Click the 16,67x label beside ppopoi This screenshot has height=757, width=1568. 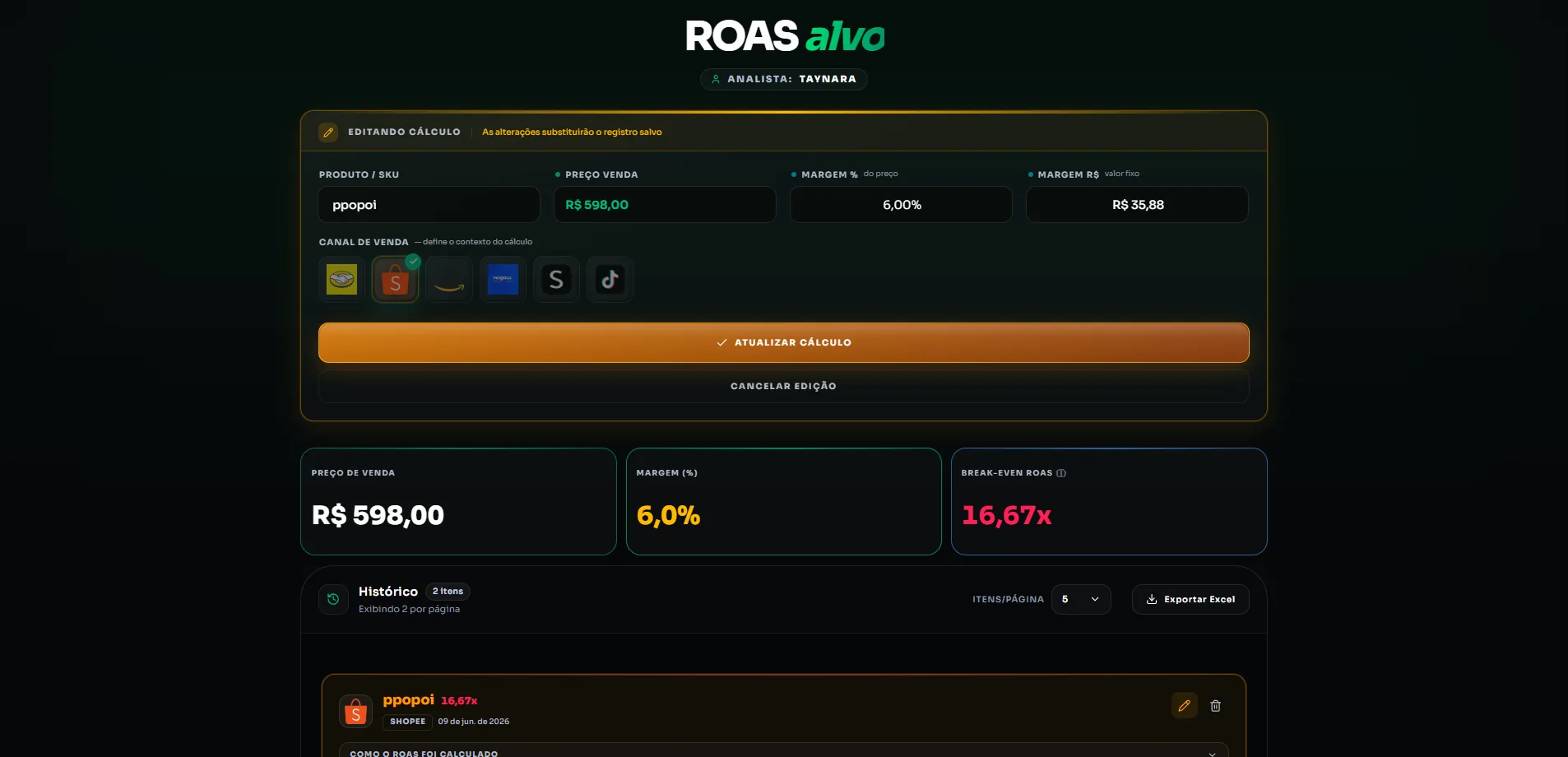tap(459, 701)
